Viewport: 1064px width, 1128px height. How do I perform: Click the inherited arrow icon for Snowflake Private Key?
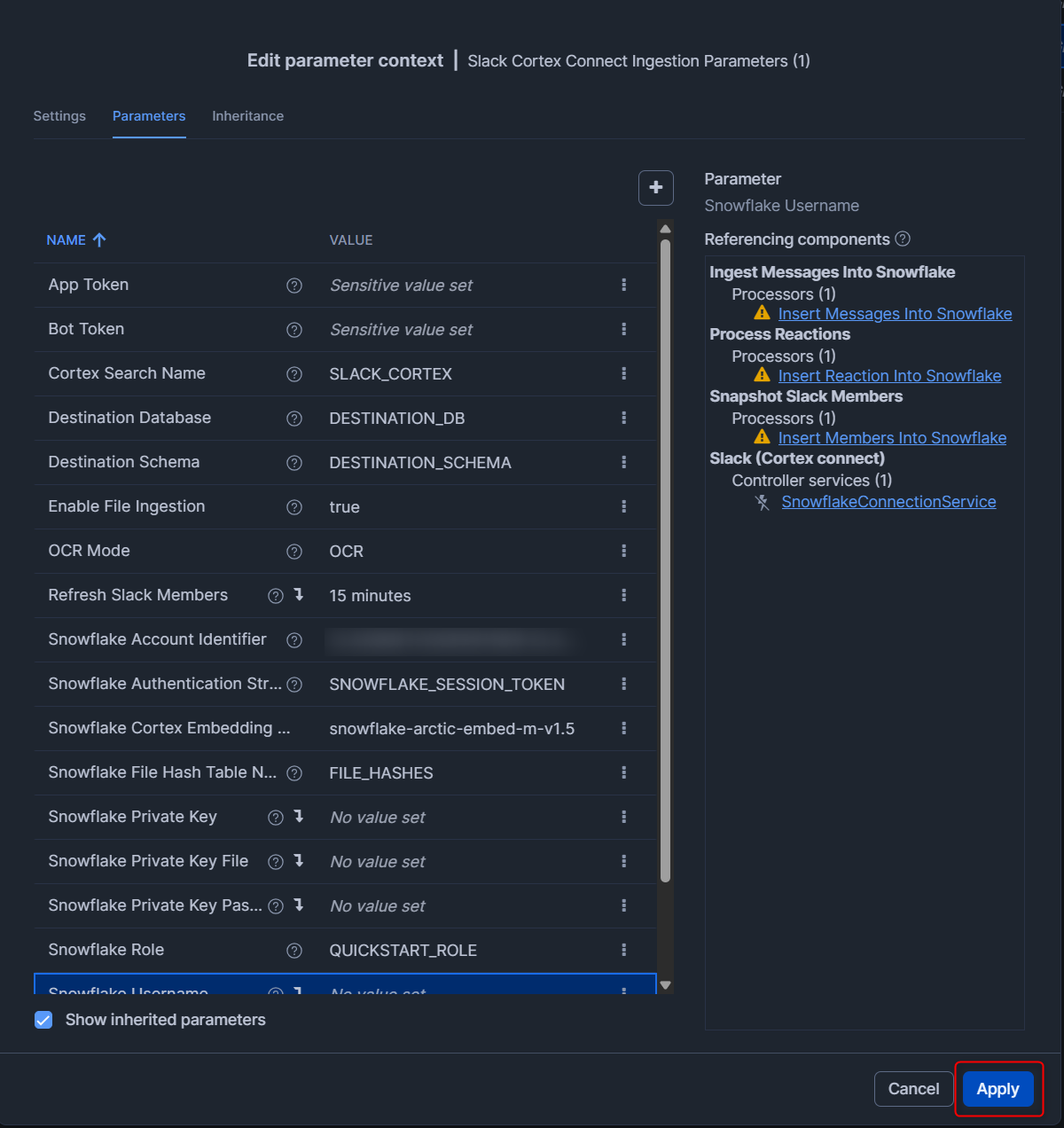pyautogui.click(x=299, y=817)
